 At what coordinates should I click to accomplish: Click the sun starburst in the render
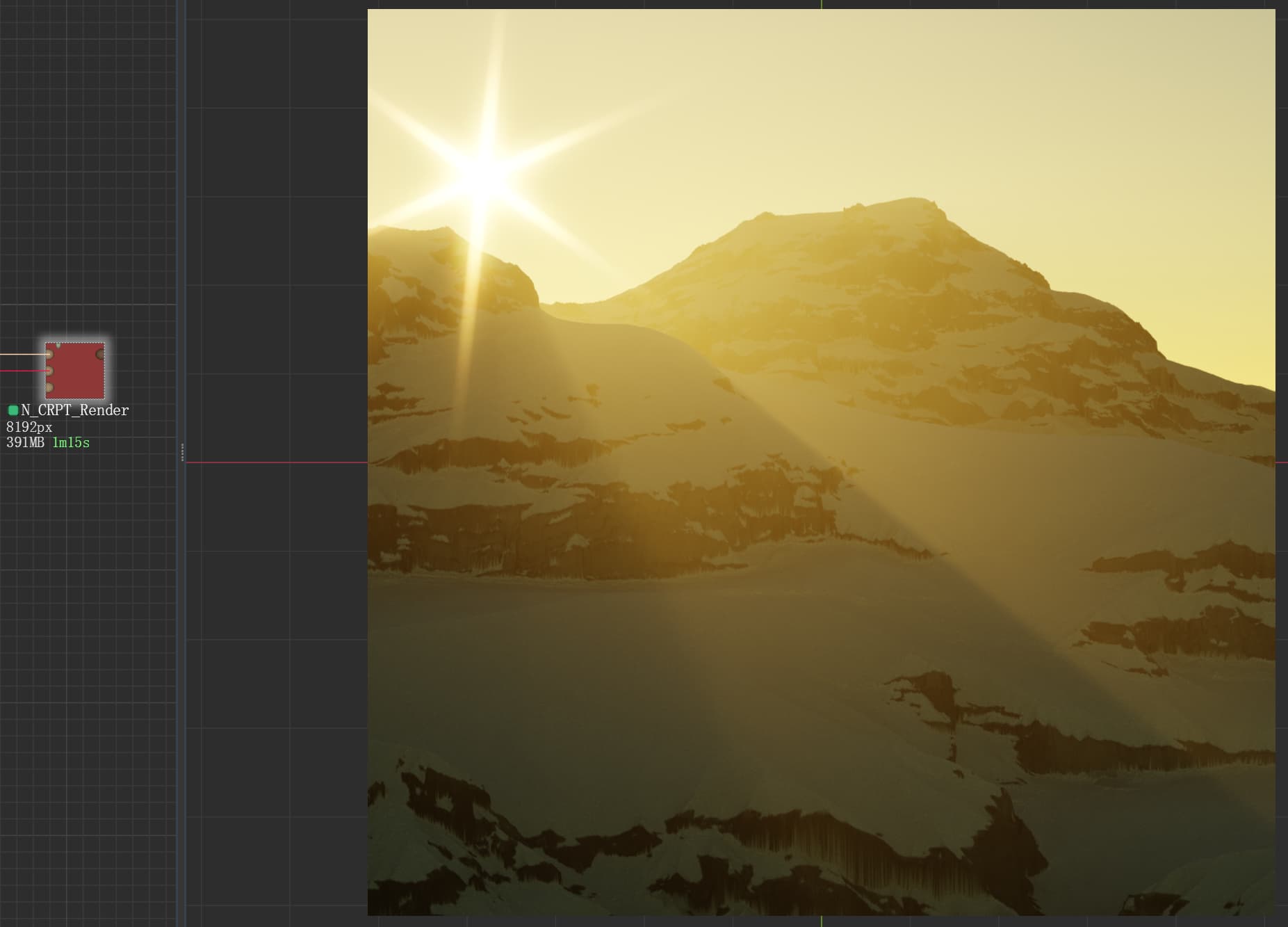484,175
